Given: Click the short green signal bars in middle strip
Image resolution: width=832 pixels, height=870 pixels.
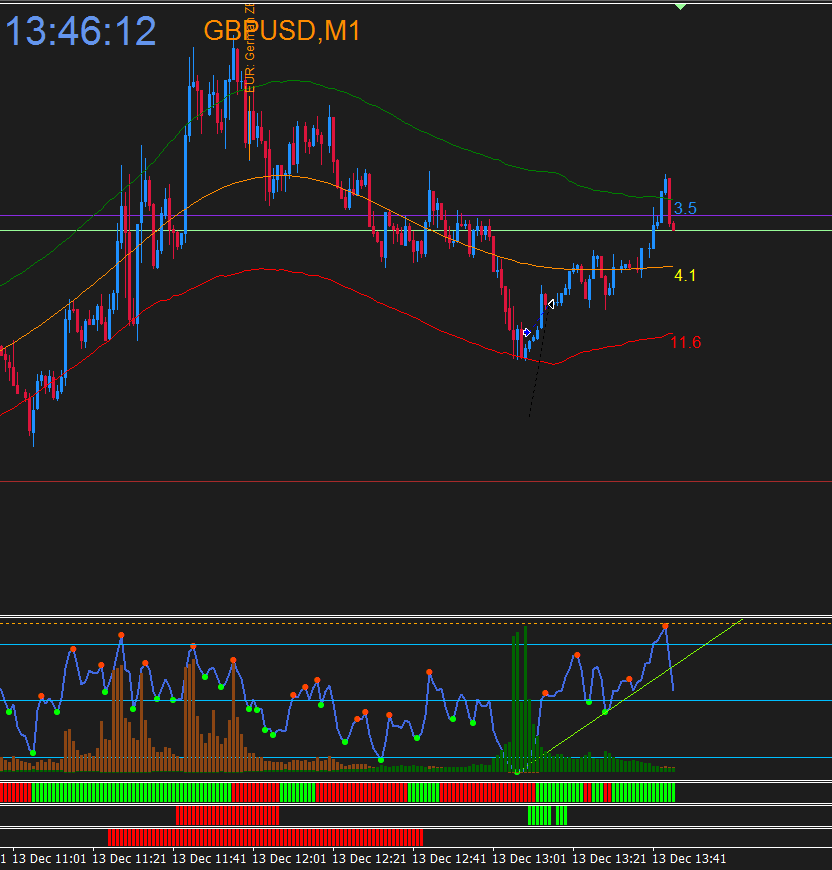Looking at the screenshot, I should click(x=547, y=816).
